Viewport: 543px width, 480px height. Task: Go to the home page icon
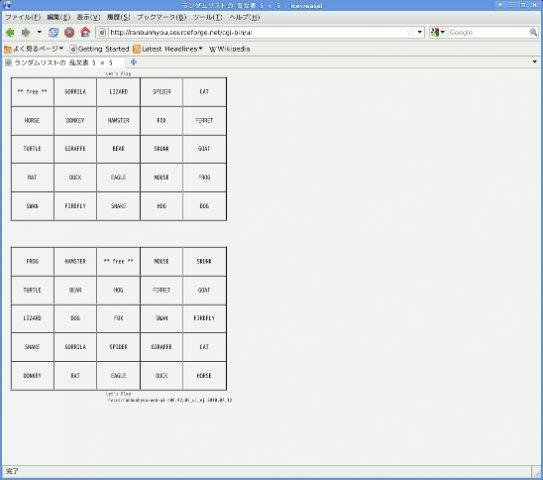[85, 32]
